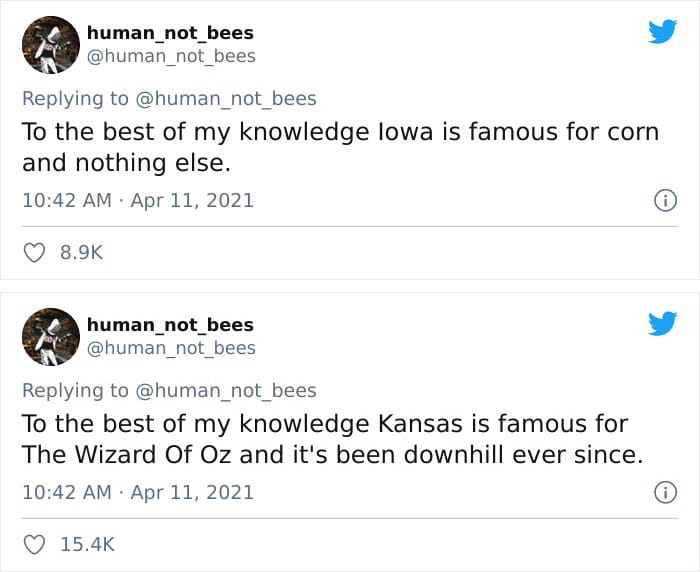Open the human_not_bees display name in the first tweet
700x572 pixels.
[170, 34]
